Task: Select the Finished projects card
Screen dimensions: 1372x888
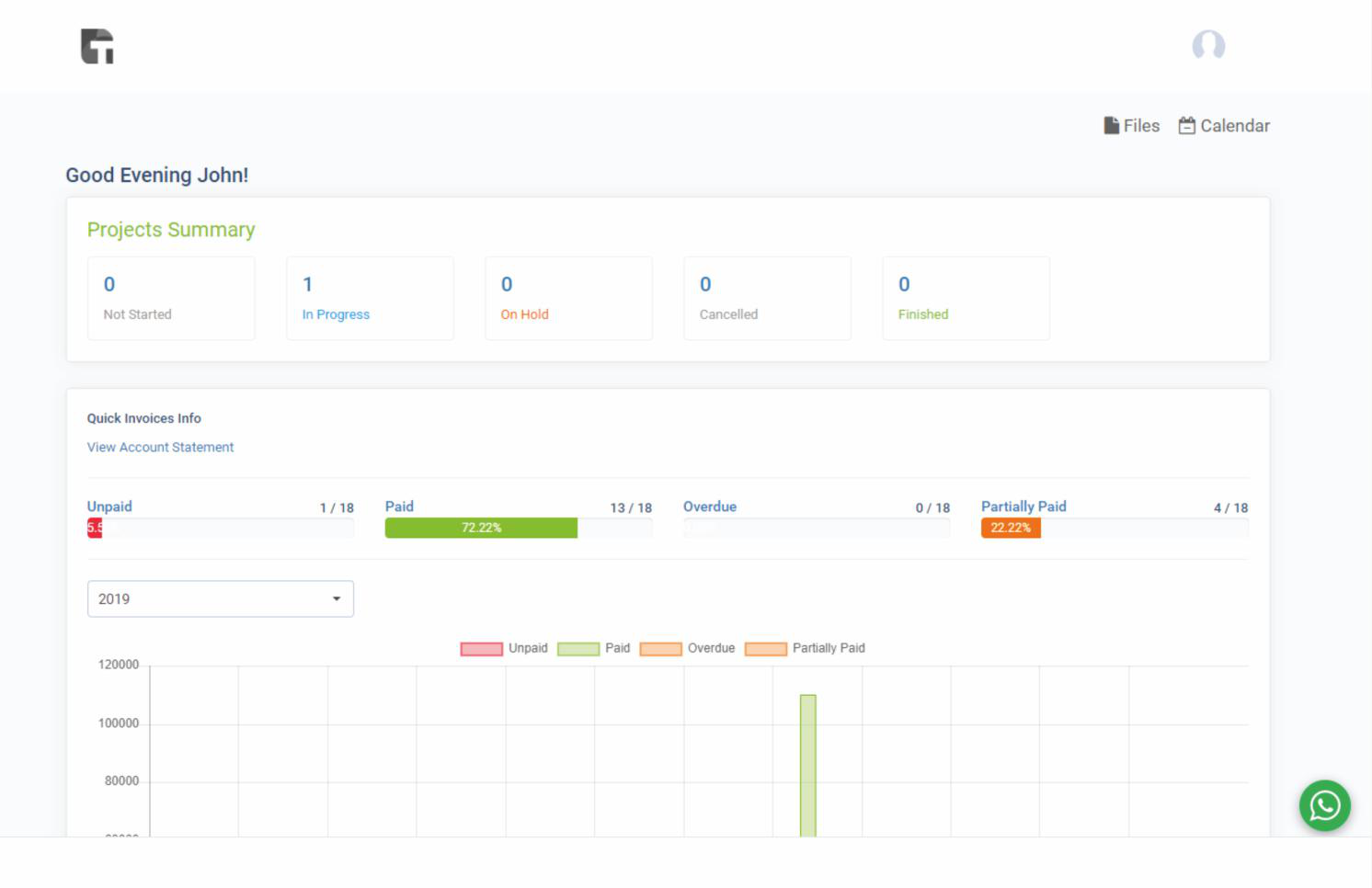Action: coord(966,299)
